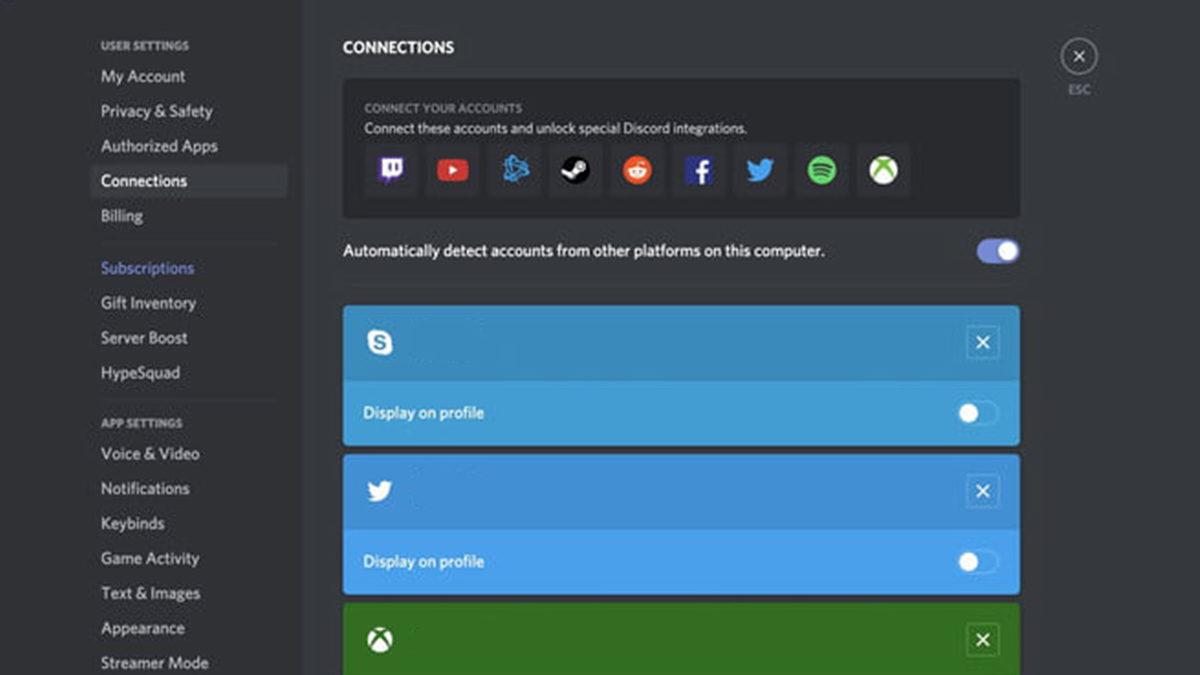Connect a Battle.net account
This screenshot has height=675, width=1200.
[513, 170]
